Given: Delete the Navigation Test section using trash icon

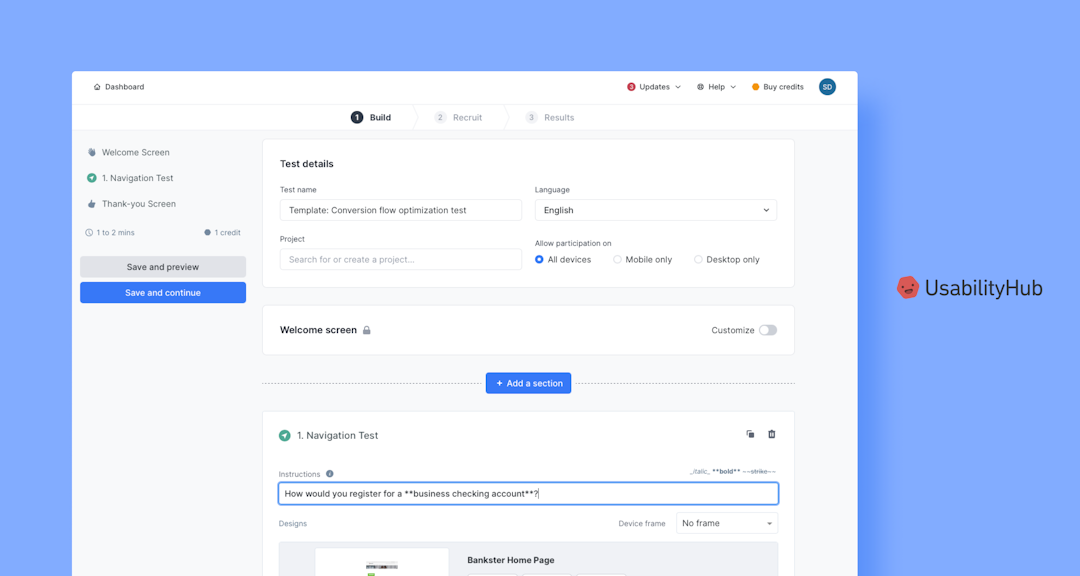Looking at the screenshot, I should coord(771,434).
